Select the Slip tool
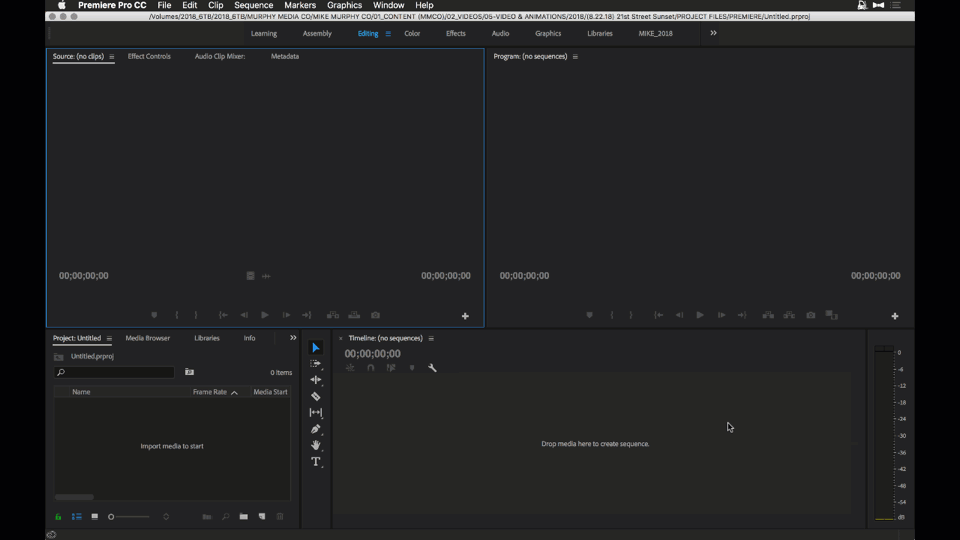Screen dimensions: 960x540 [x=315, y=413]
